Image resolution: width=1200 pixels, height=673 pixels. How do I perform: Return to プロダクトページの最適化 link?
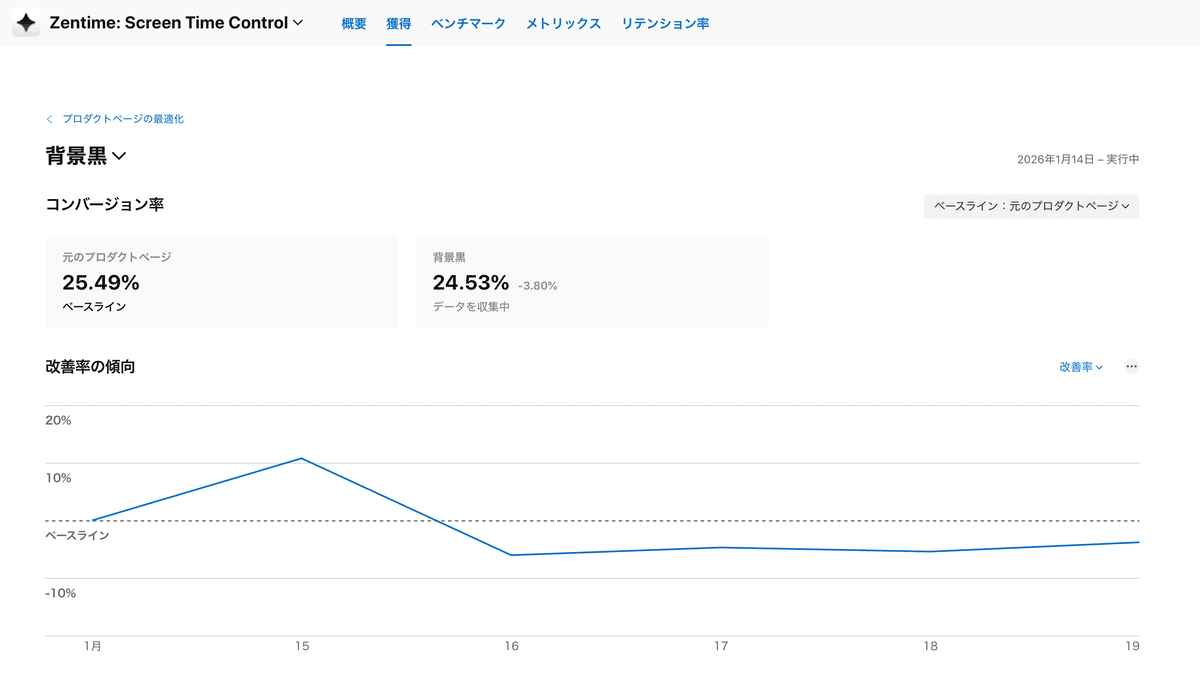pyautogui.click(x=123, y=119)
